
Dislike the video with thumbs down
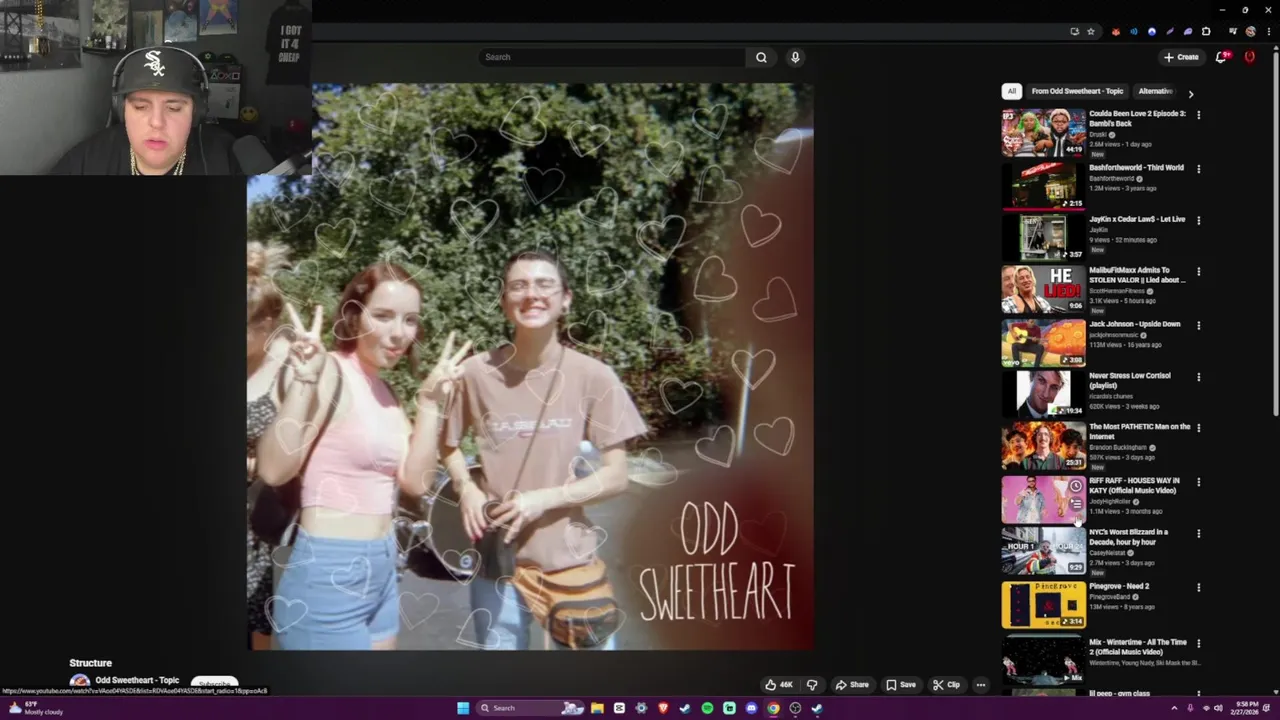(x=812, y=685)
